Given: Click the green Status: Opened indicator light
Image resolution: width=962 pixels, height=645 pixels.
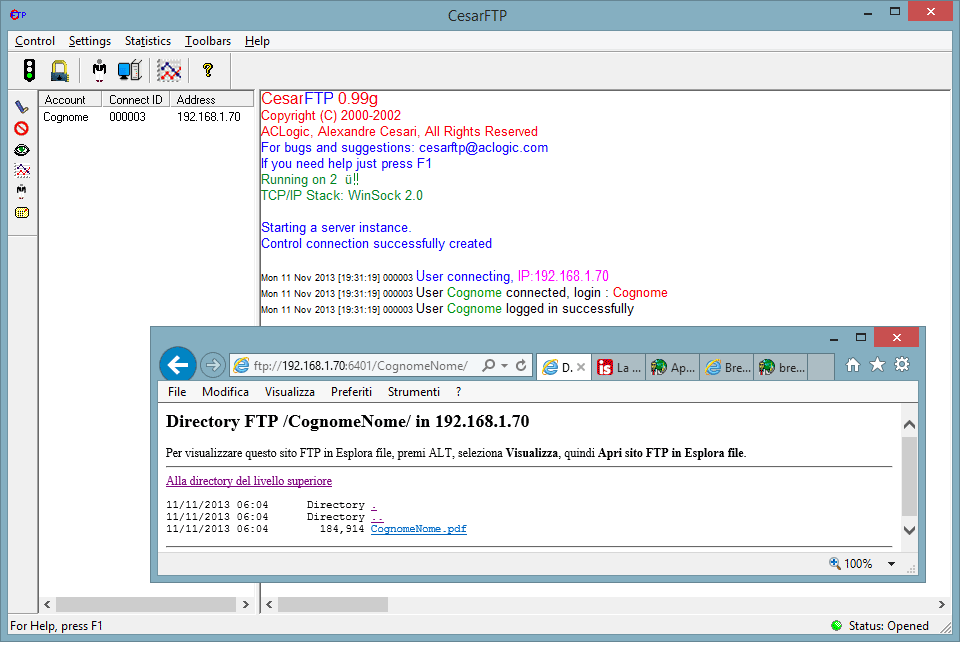Looking at the screenshot, I should click(836, 625).
